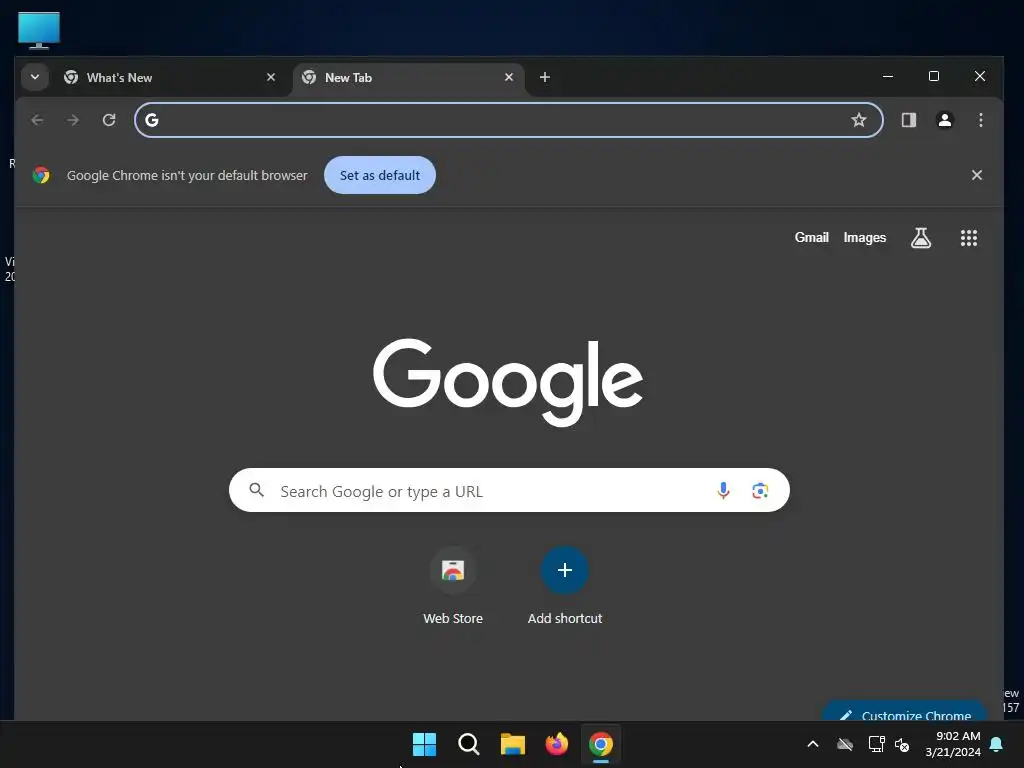Open the tab search dropdown arrow

[x=35, y=77]
